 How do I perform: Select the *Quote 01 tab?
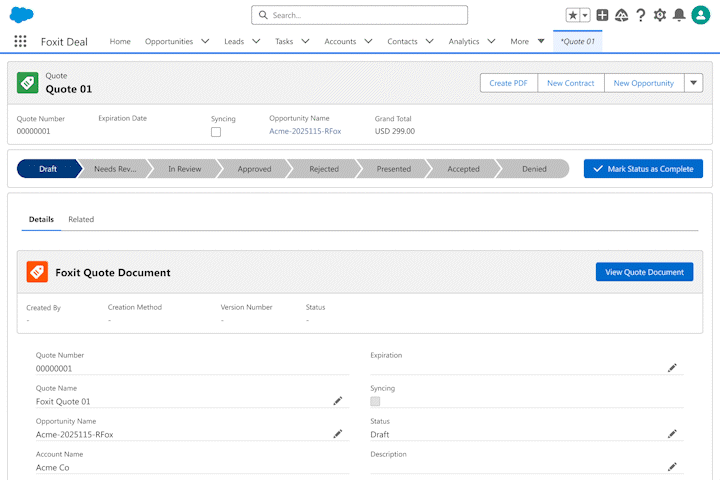(578, 41)
